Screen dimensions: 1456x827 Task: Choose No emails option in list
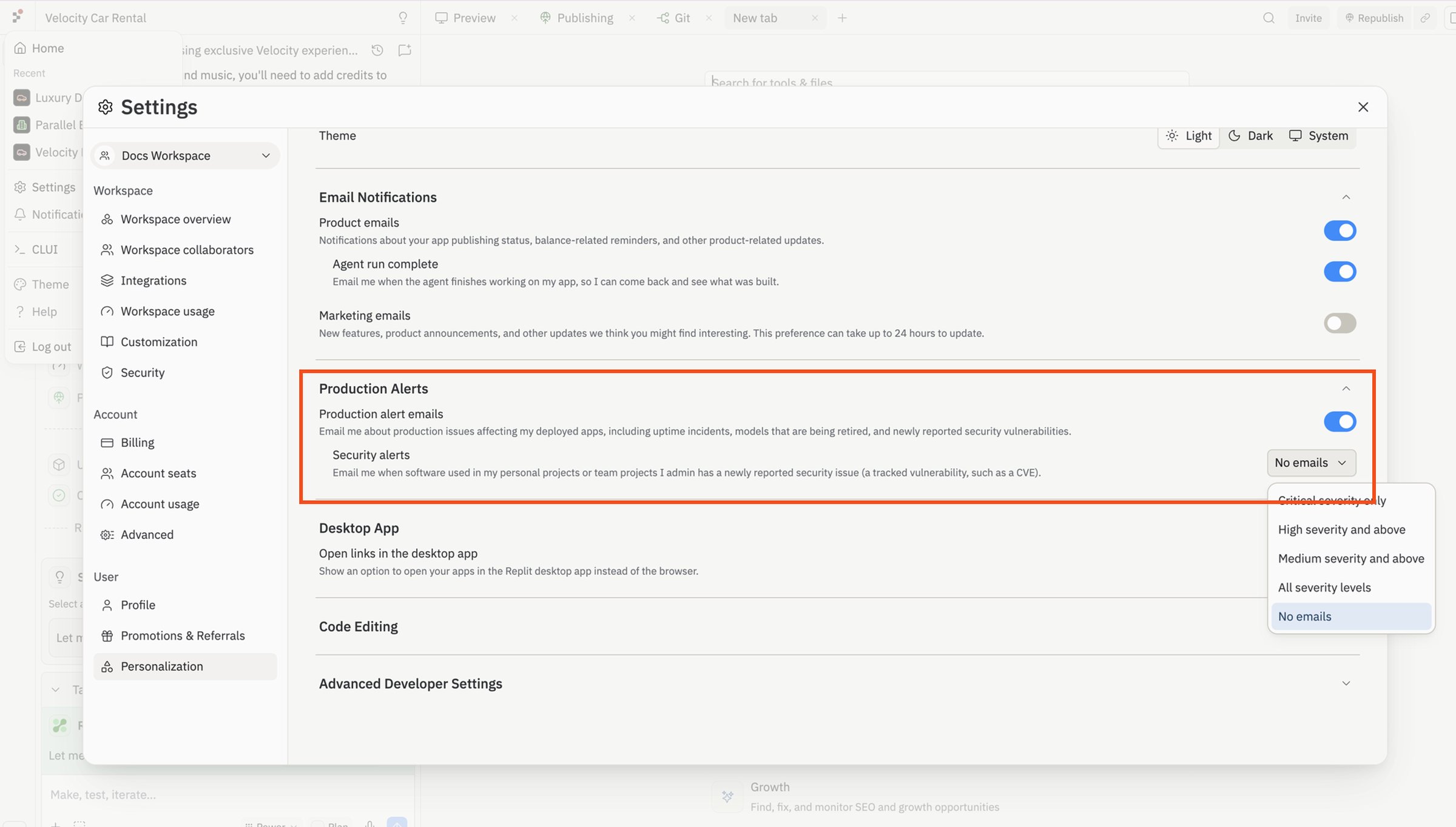(x=1351, y=617)
